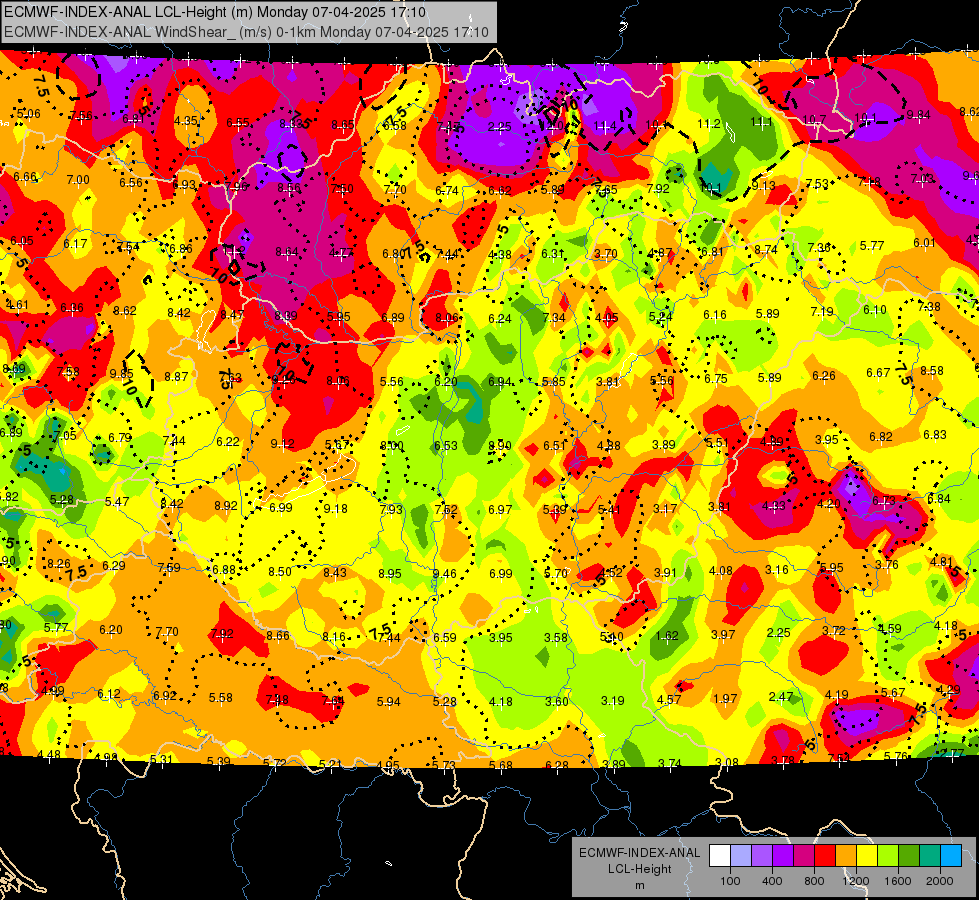Image resolution: width=979 pixels, height=900 pixels.
Task: Click the wind shear value '3.70'
Action: 606,254
